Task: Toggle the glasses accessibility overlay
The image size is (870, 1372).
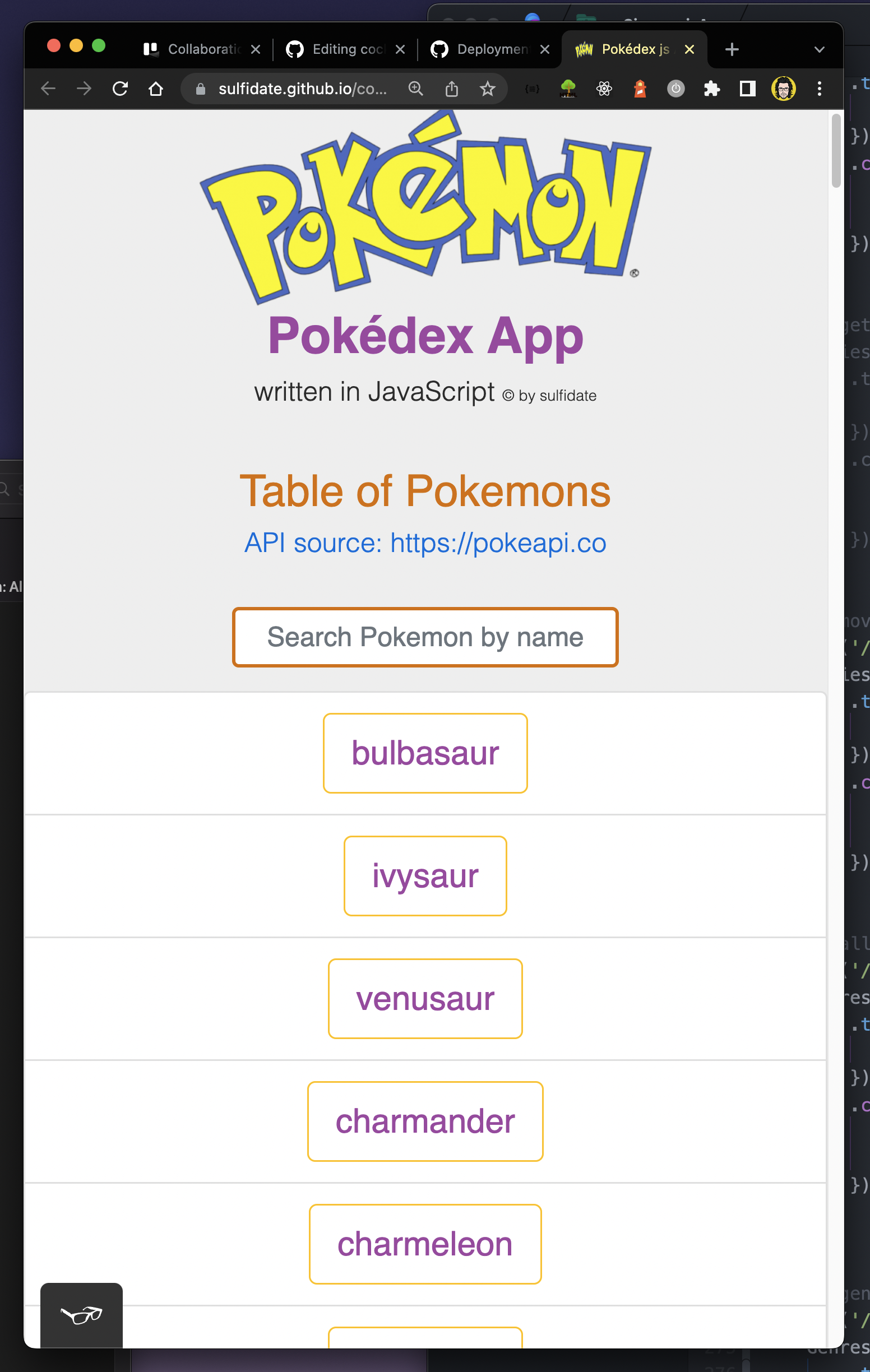Action: (x=81, y=1317)
